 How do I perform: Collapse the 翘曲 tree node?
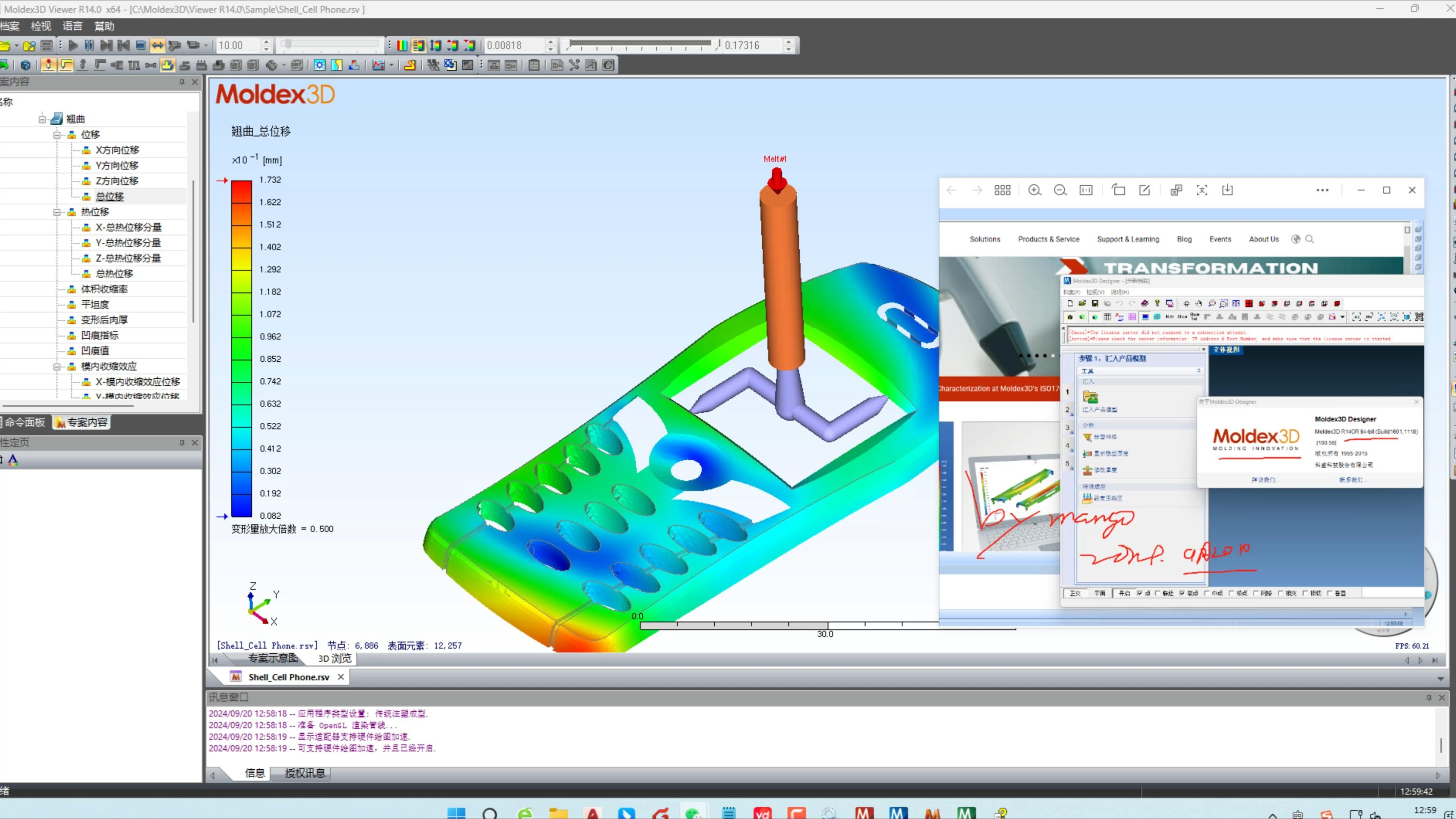coord(42,119)
